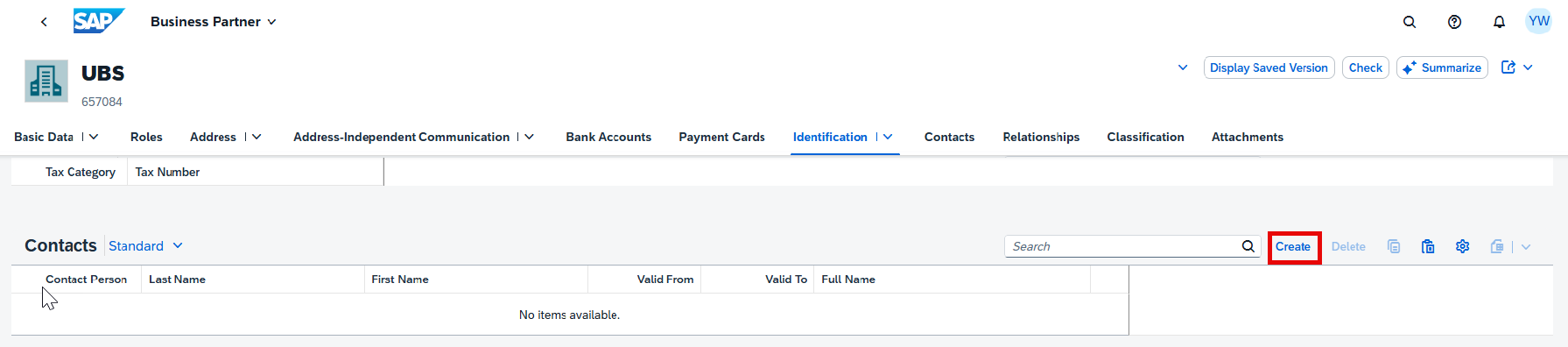1568x347 pixels.
Task: Click the share/export icon in header
Action: pos(1508,67)
